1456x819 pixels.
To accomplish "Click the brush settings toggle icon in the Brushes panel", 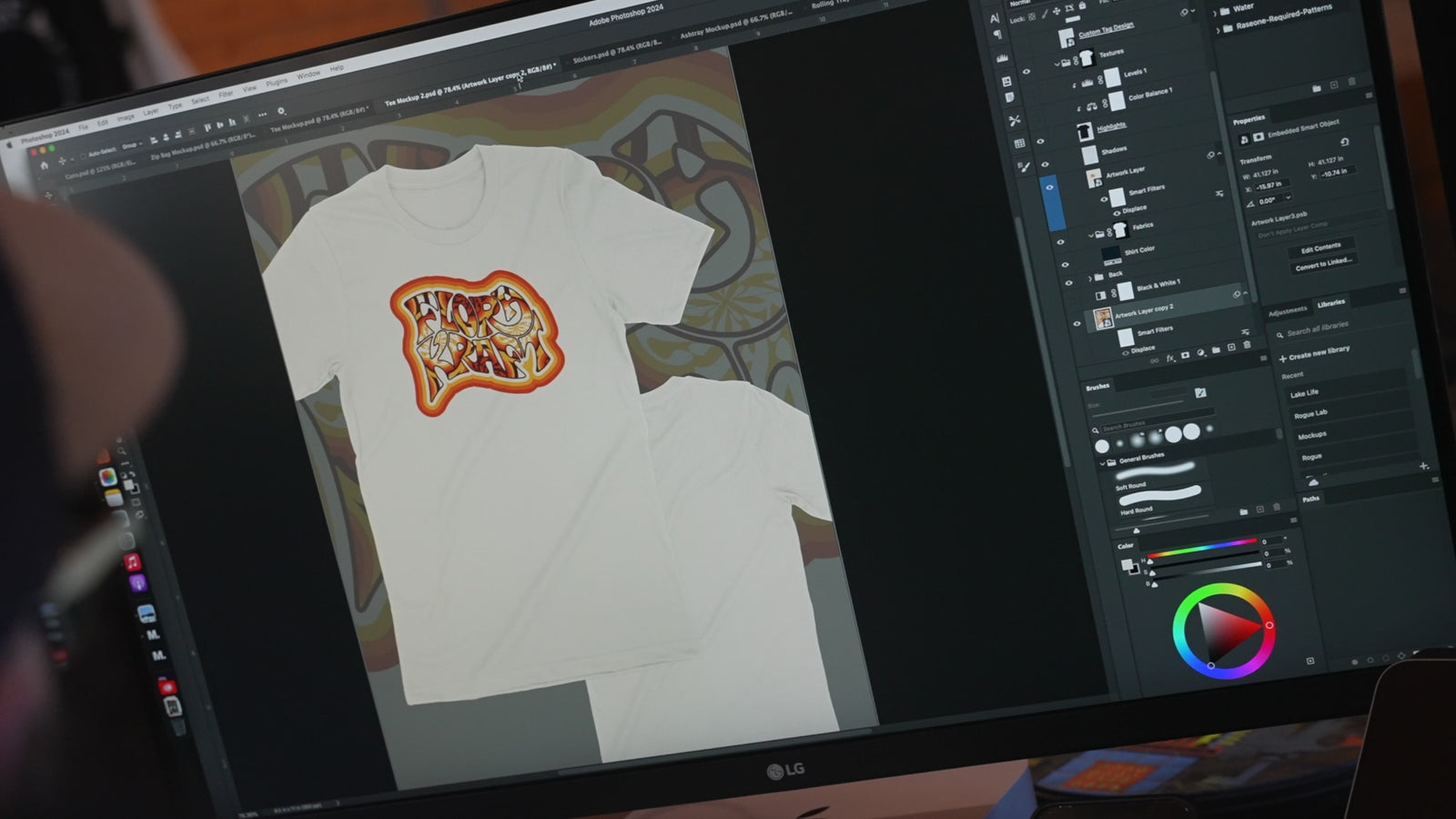I will coord(1200,393).
